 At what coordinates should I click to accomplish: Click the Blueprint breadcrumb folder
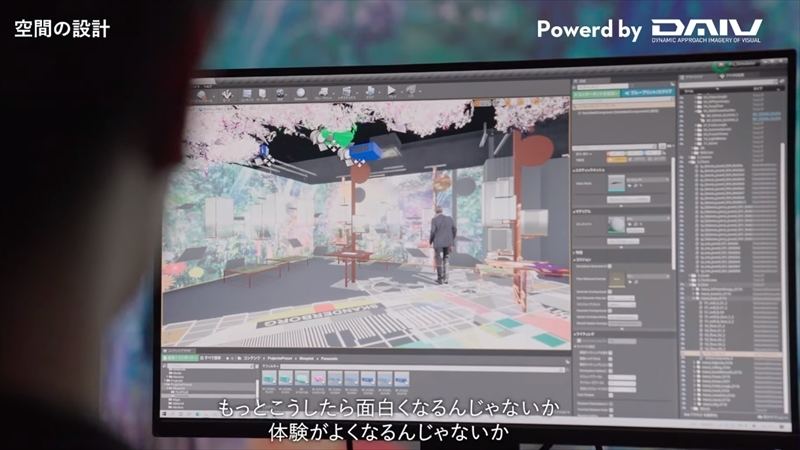[306, 359]
